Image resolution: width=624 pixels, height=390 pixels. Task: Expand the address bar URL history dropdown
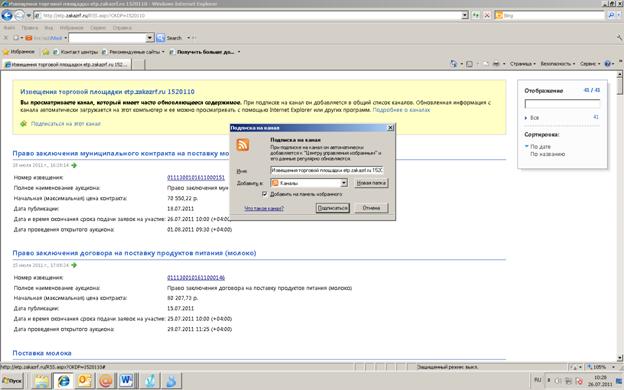click(464, 16)
